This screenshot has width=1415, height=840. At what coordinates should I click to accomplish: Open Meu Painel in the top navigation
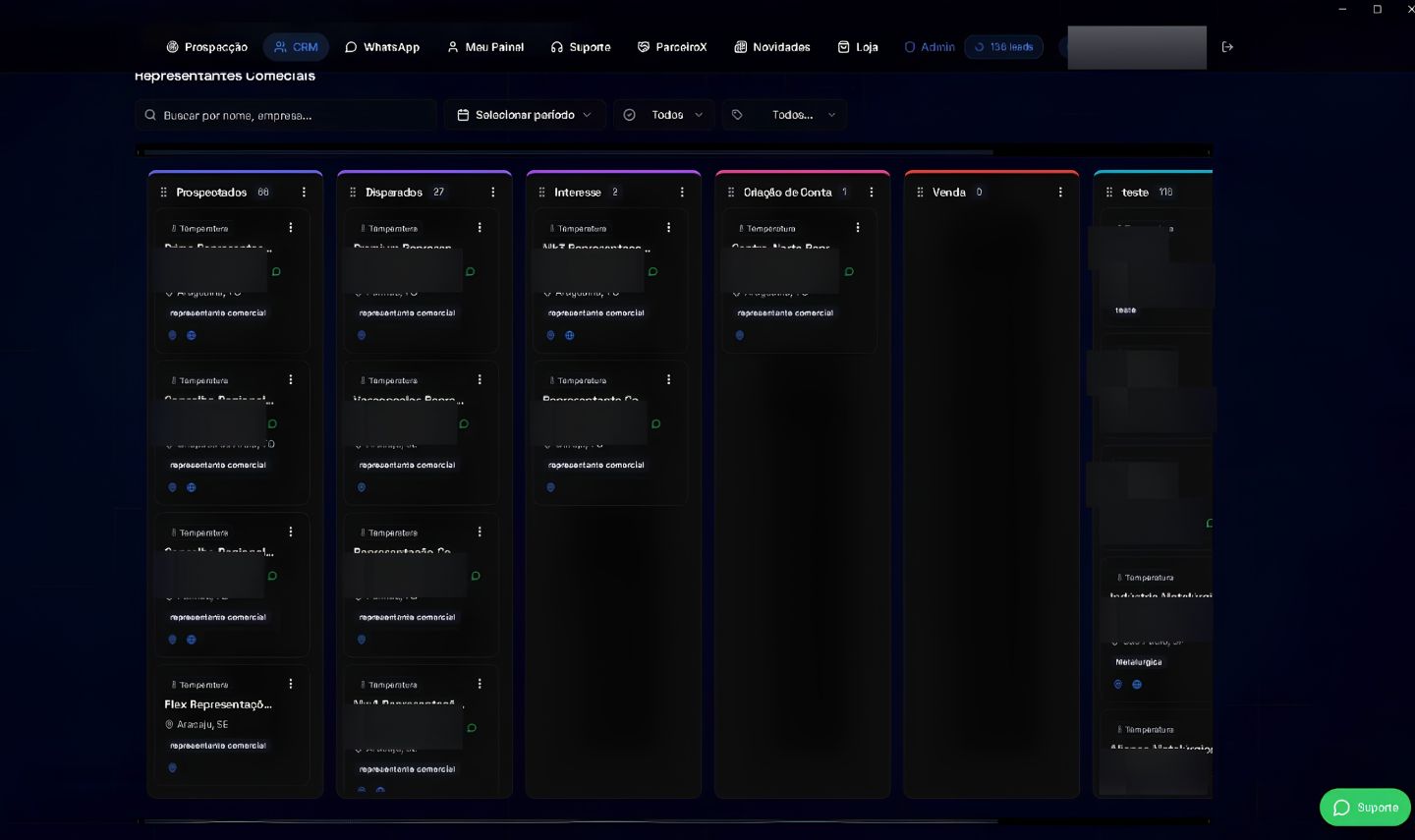(485, 47)
